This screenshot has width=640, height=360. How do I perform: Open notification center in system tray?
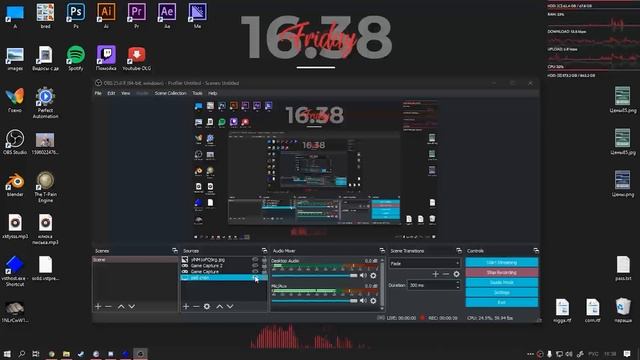[x=627, y=354]
